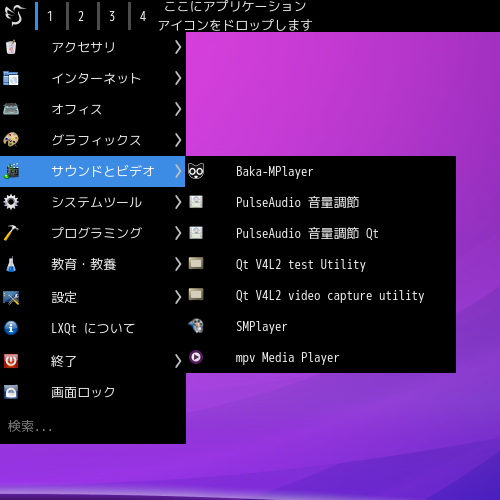This screenshot has height=500, width=500.
Task: Click the quick launch drop area text
Action: pos(235,15)
